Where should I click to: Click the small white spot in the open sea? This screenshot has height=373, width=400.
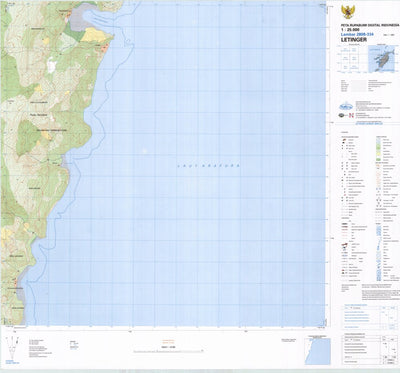[144, 151]
